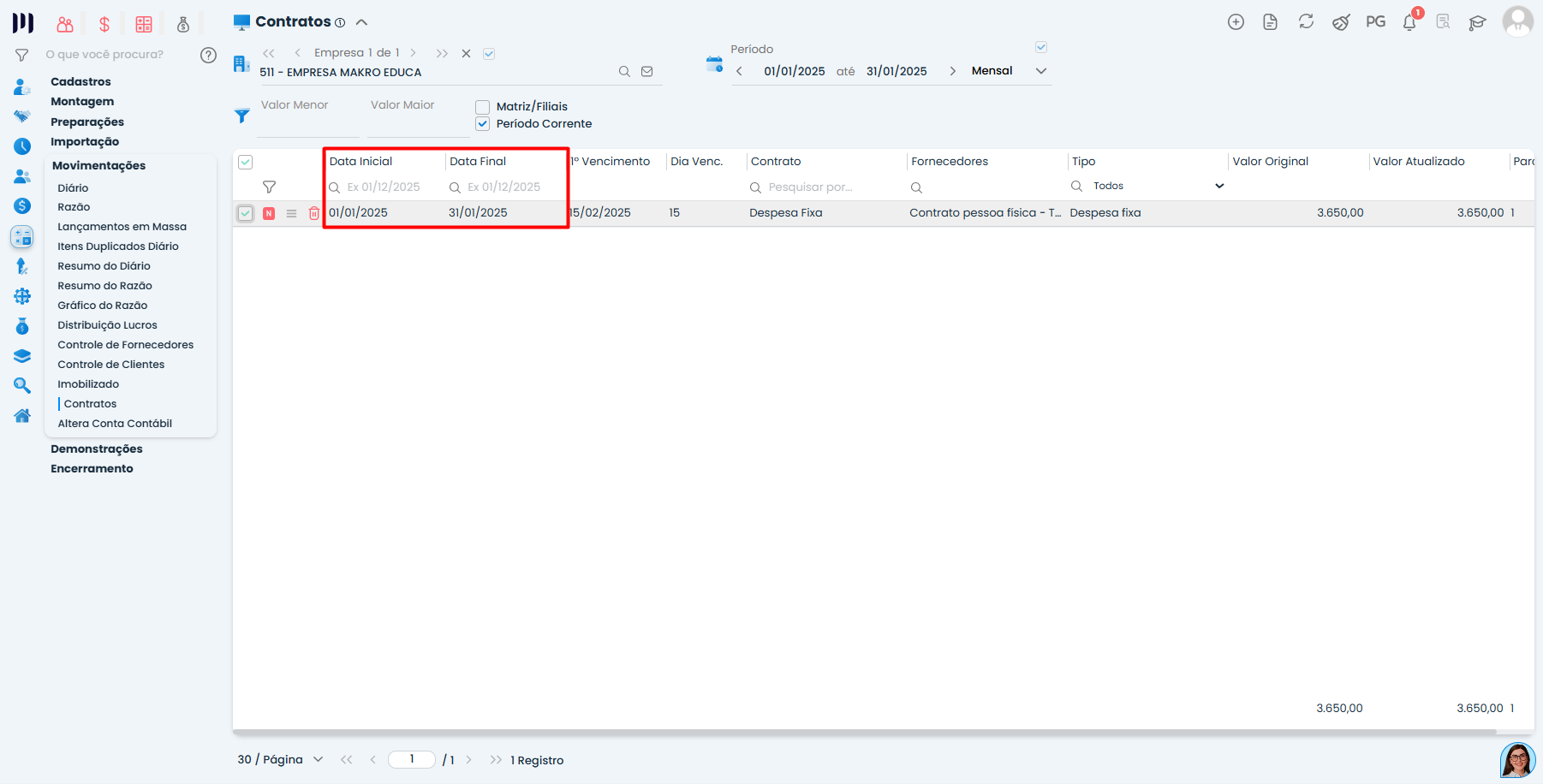Viewport: 1543px width, 784px height.
Task: Uncheck Período Corrente checkbox
Action: tap(483, 124)
